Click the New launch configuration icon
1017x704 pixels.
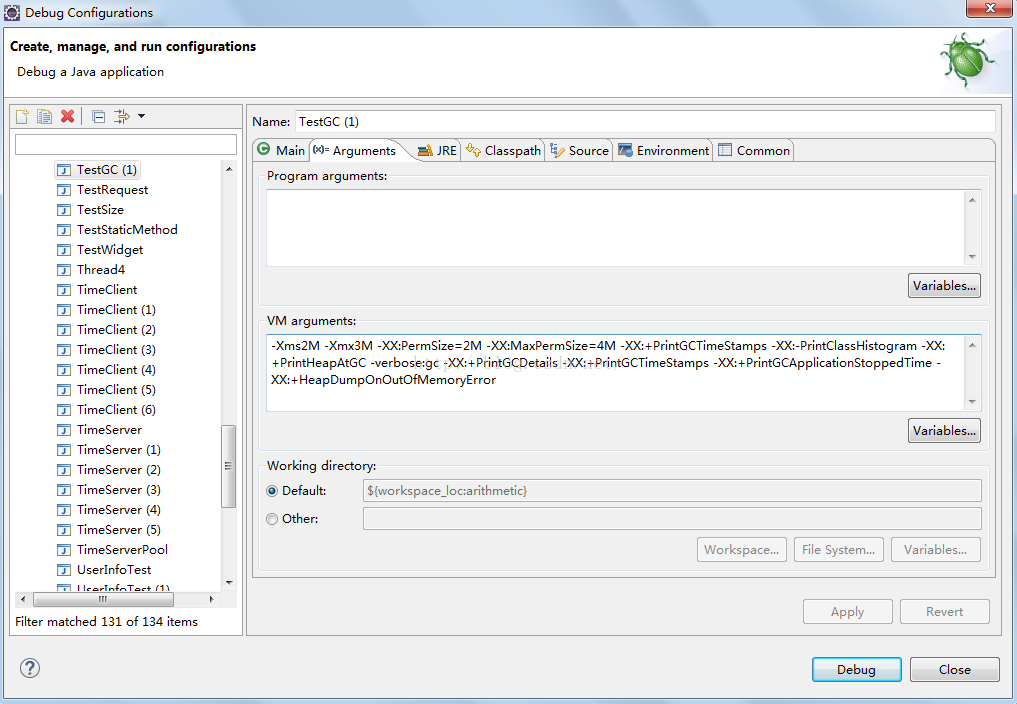22,116
